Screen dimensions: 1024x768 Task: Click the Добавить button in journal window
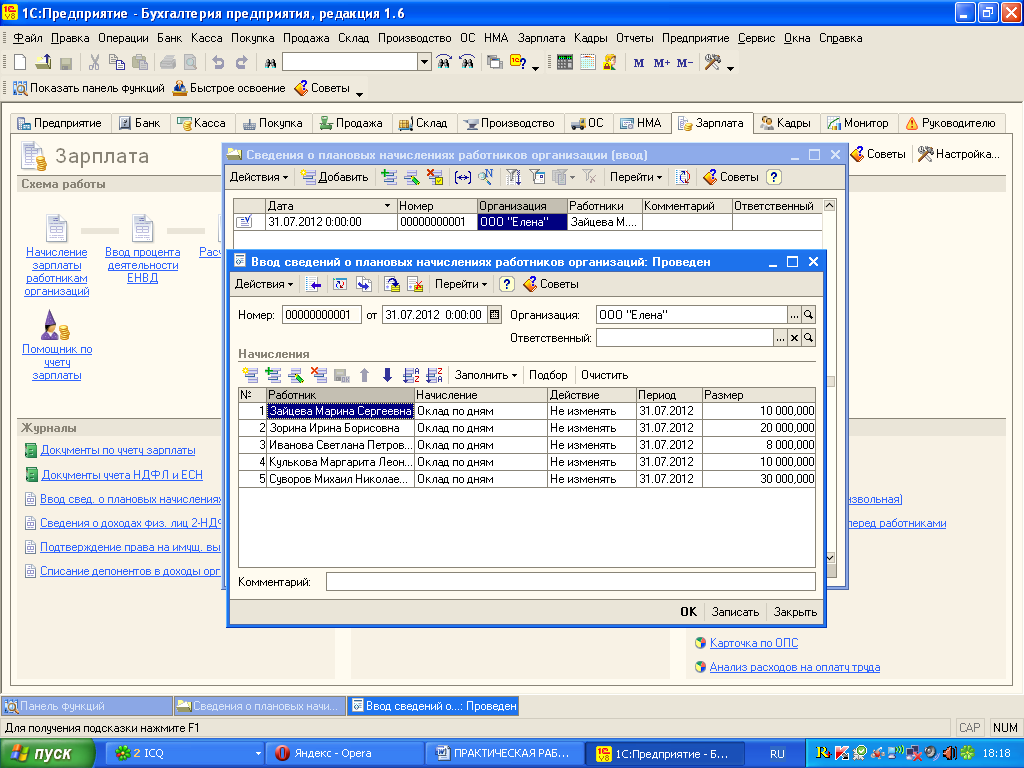334,177
